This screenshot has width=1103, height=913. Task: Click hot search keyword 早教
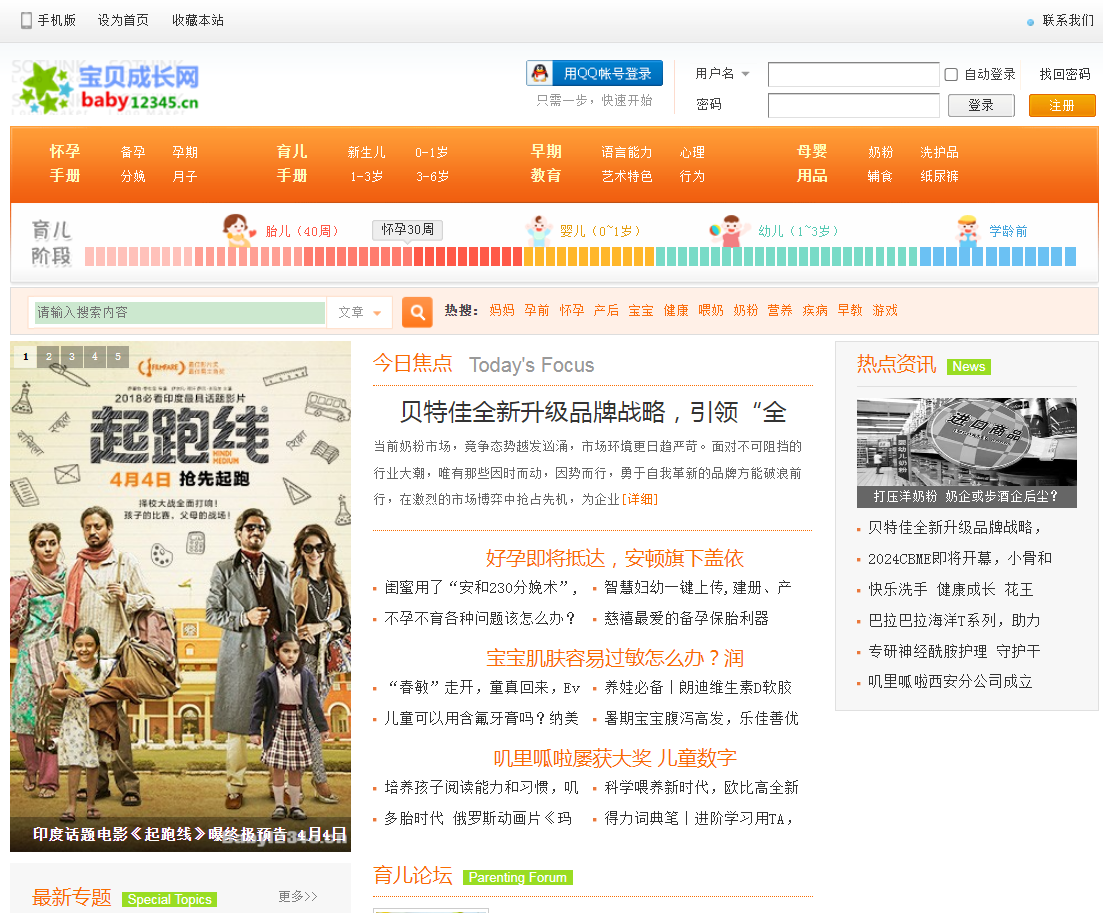click(x=850, y=310)
